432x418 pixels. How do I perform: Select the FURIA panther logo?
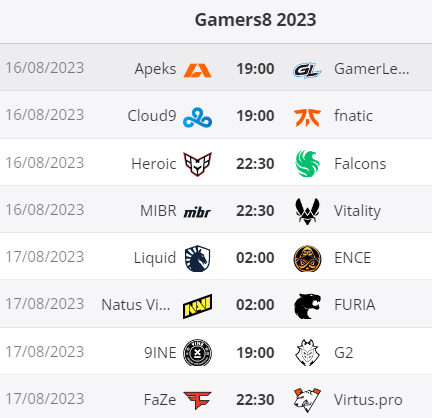tap(307, 306)
